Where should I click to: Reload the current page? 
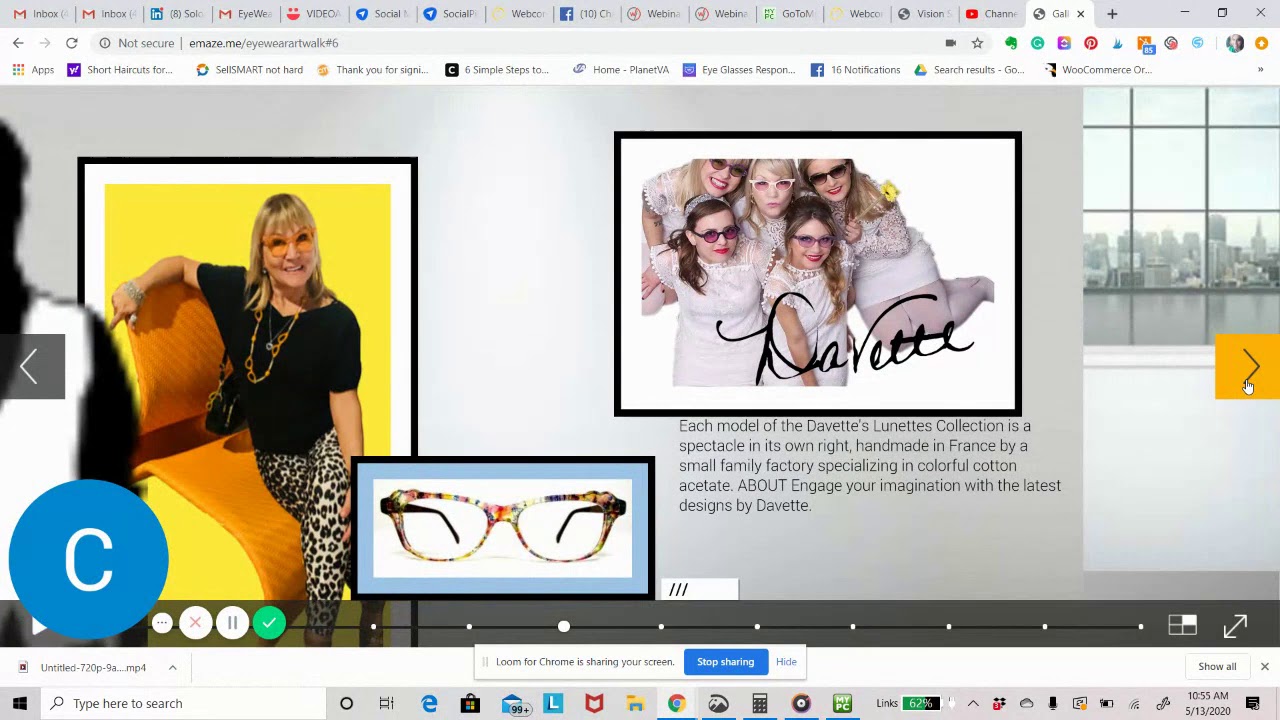pyautogui.click(x=72, y=43)
